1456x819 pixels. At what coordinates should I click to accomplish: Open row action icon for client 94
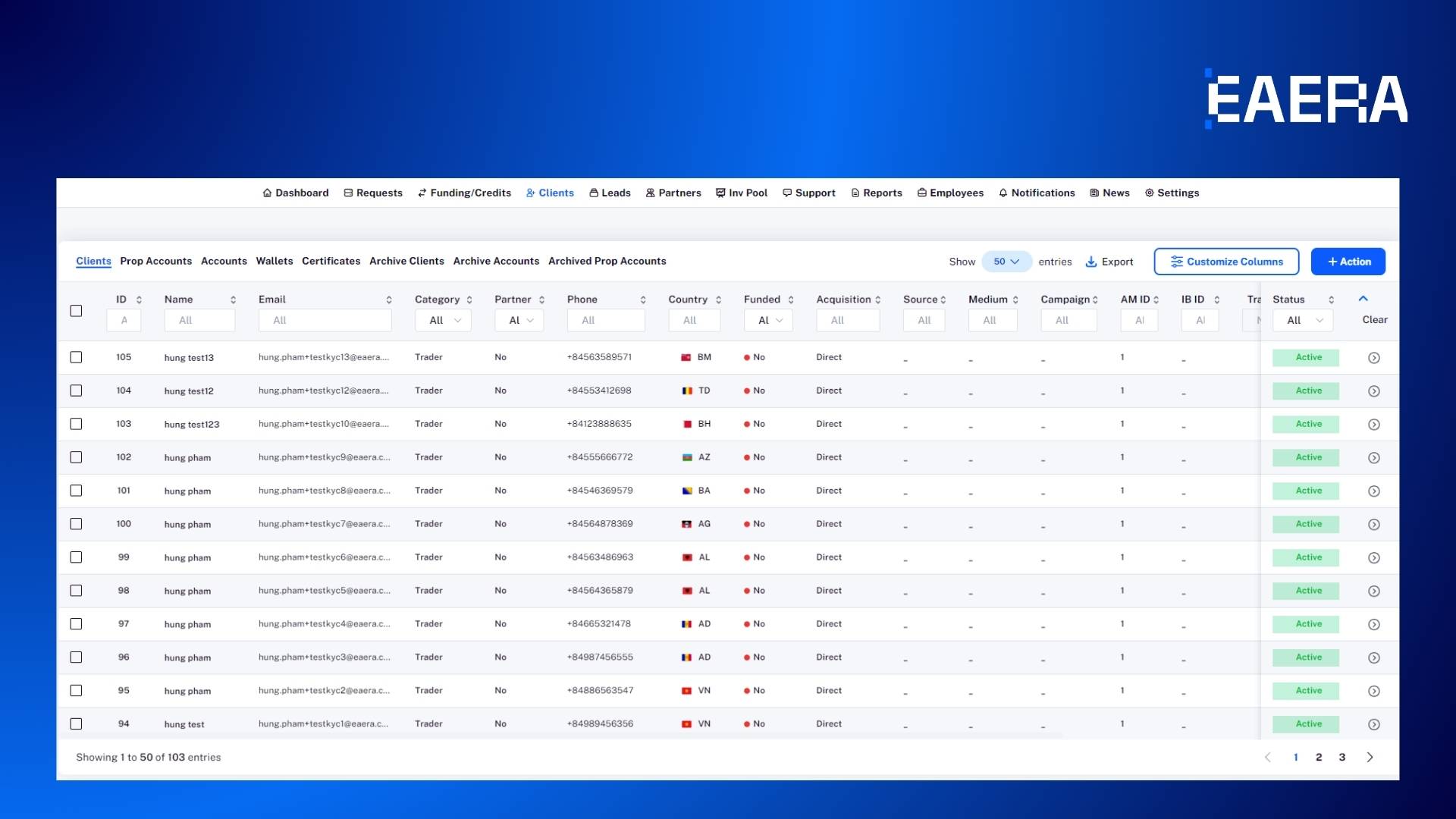tap(1373, 725)
